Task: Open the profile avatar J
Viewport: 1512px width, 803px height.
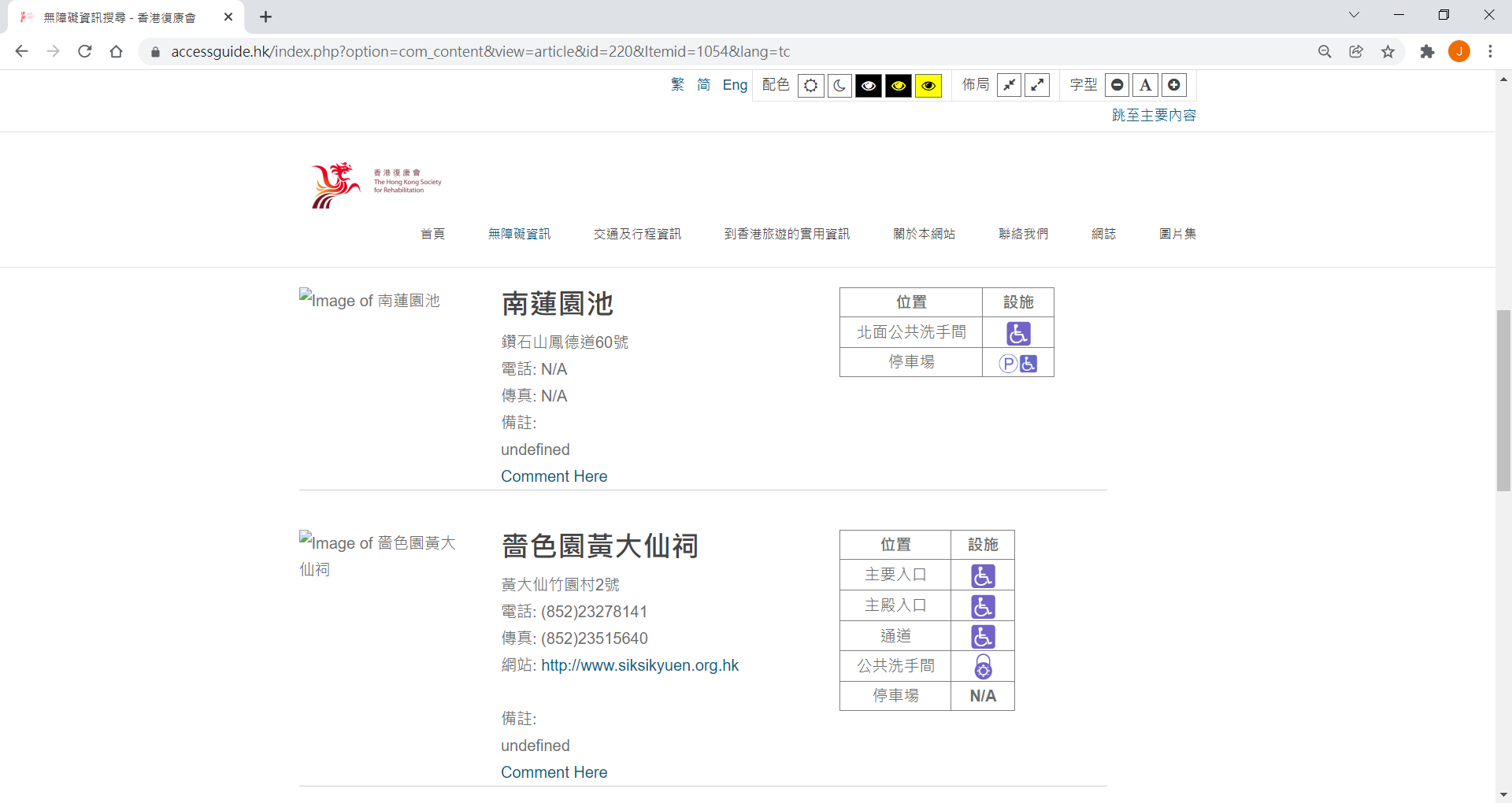Action: 1459,51
